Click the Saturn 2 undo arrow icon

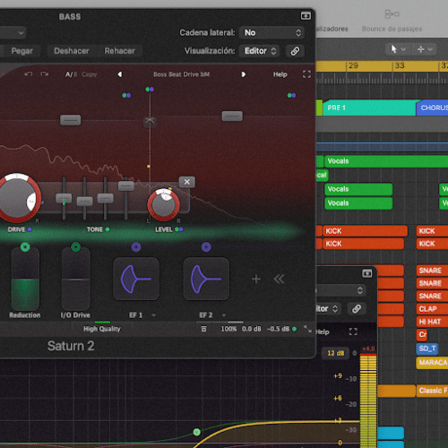pyautogui.click(x=28, y=74)
